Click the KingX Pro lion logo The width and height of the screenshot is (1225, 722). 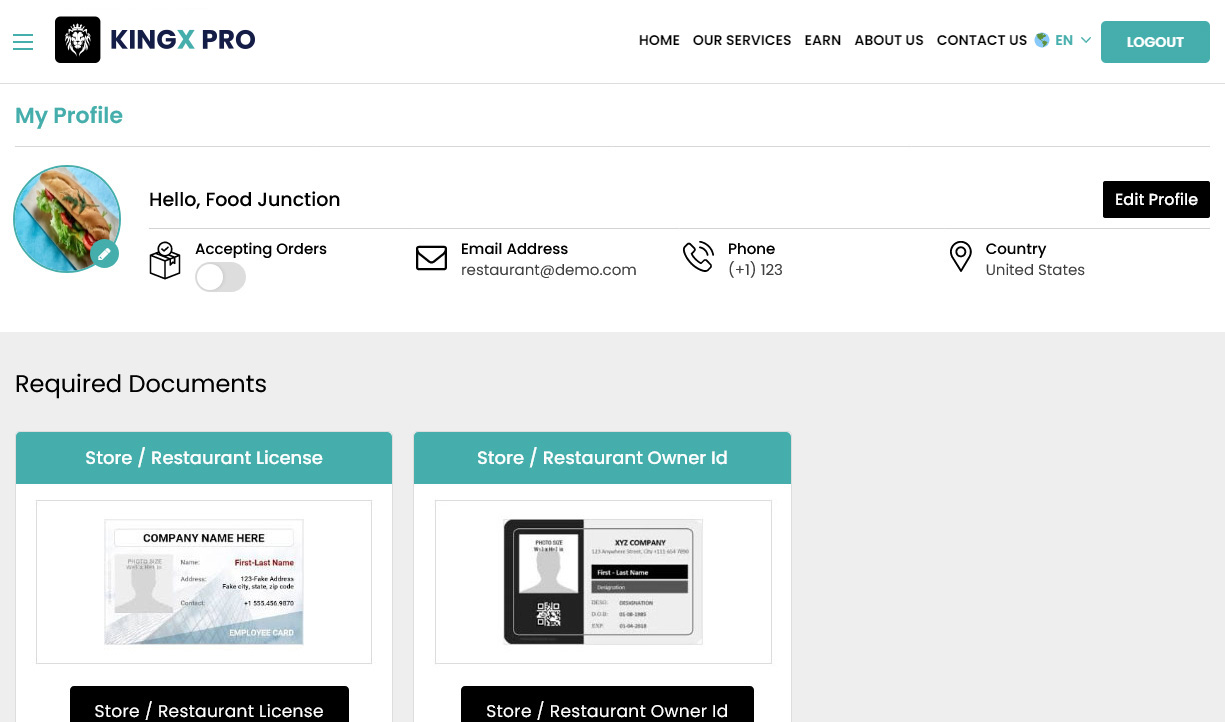pos(77,40)
